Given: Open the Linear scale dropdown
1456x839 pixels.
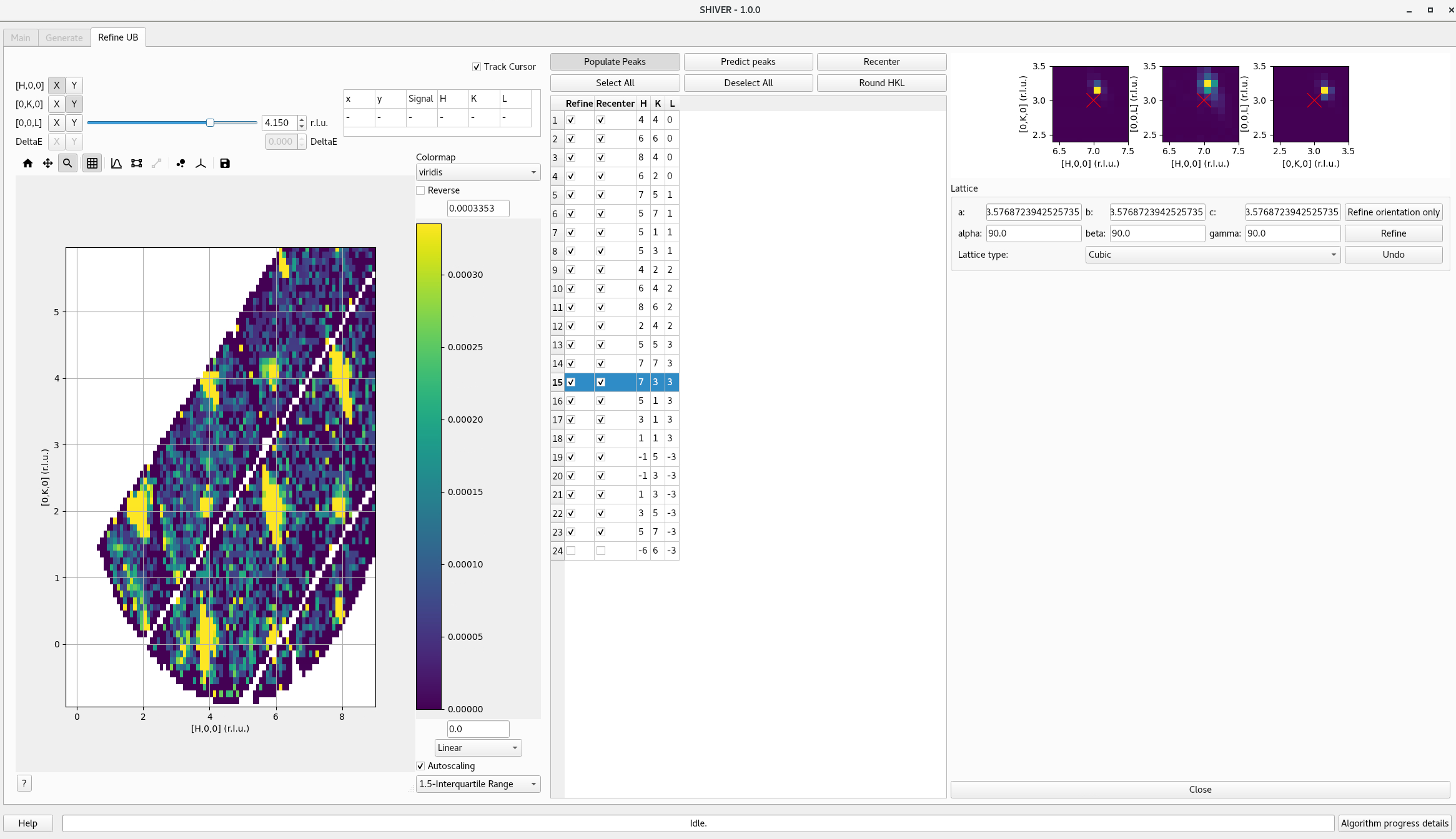Looking at the screenshot, I should click(477, 747).
